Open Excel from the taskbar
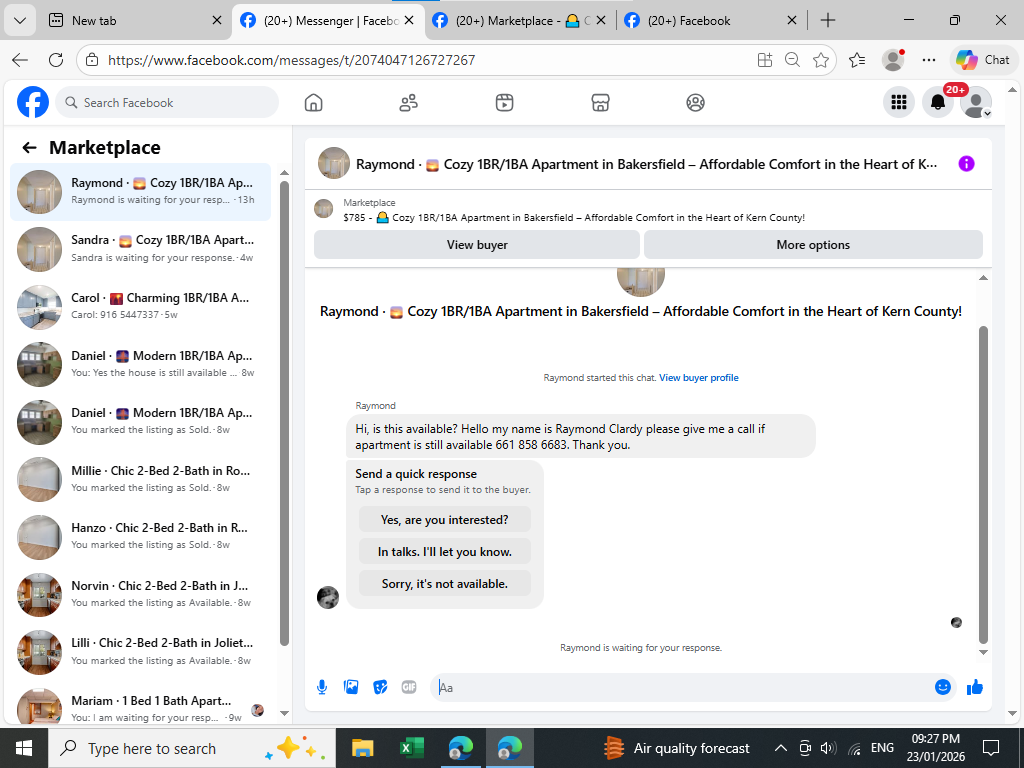The image size is (1024, 768). (411, 748)
